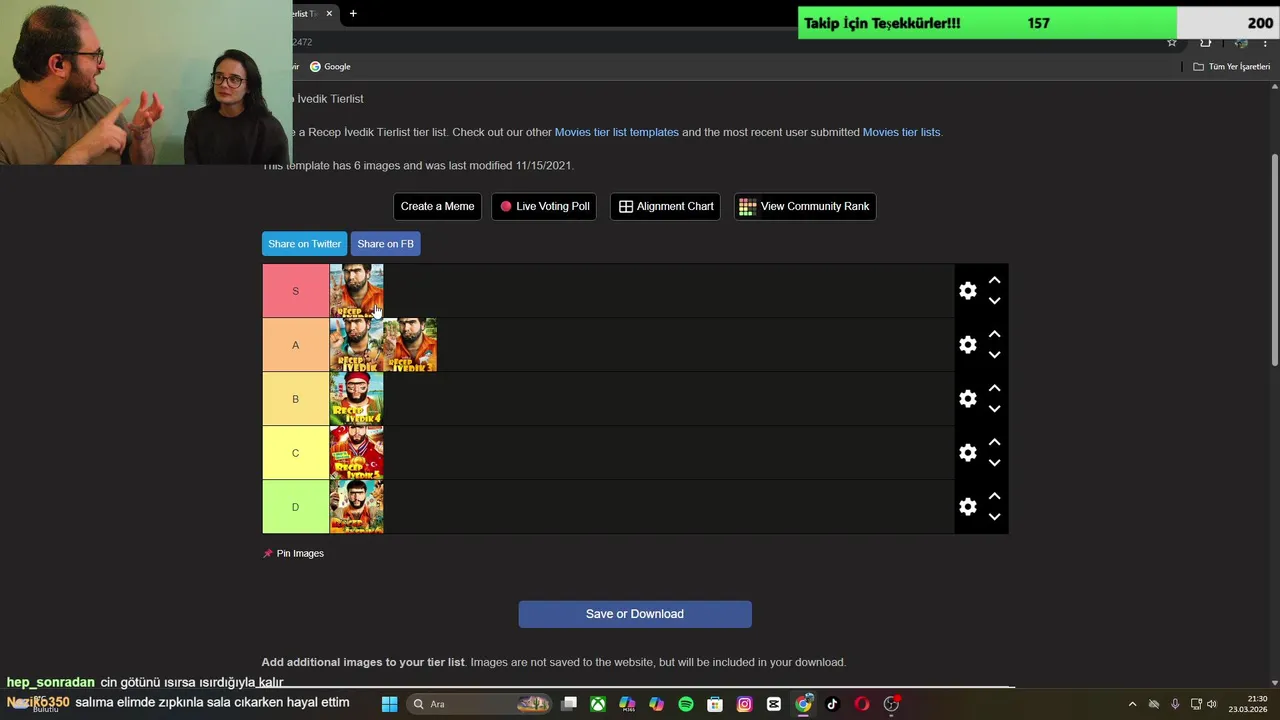Select the pink S tier label
Image resolution: width=1280 pixels, height=720 pixels.
pyautogui.click(x=295, y=291)
